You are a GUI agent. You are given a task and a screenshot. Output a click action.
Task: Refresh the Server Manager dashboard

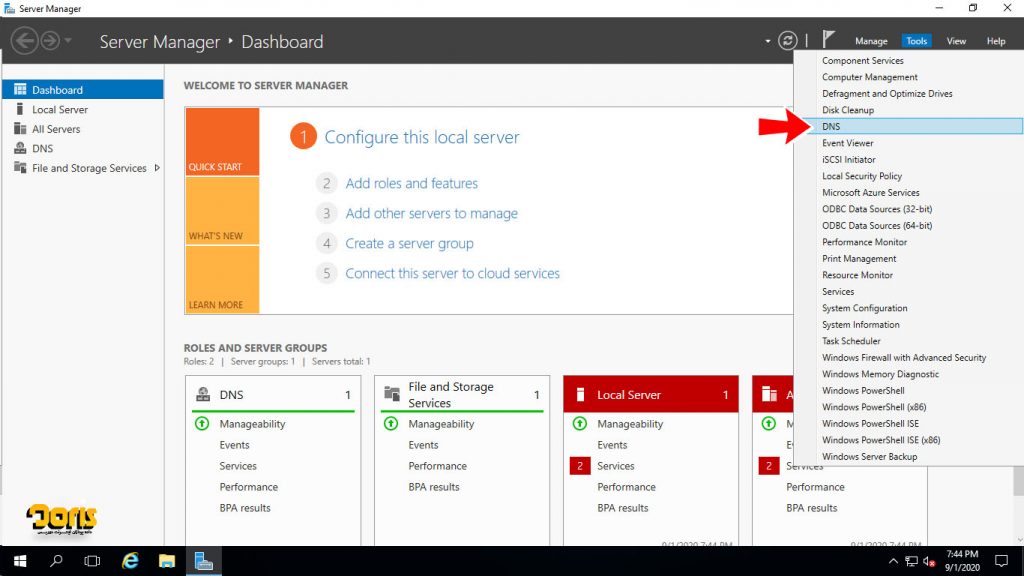coord(788,40)
